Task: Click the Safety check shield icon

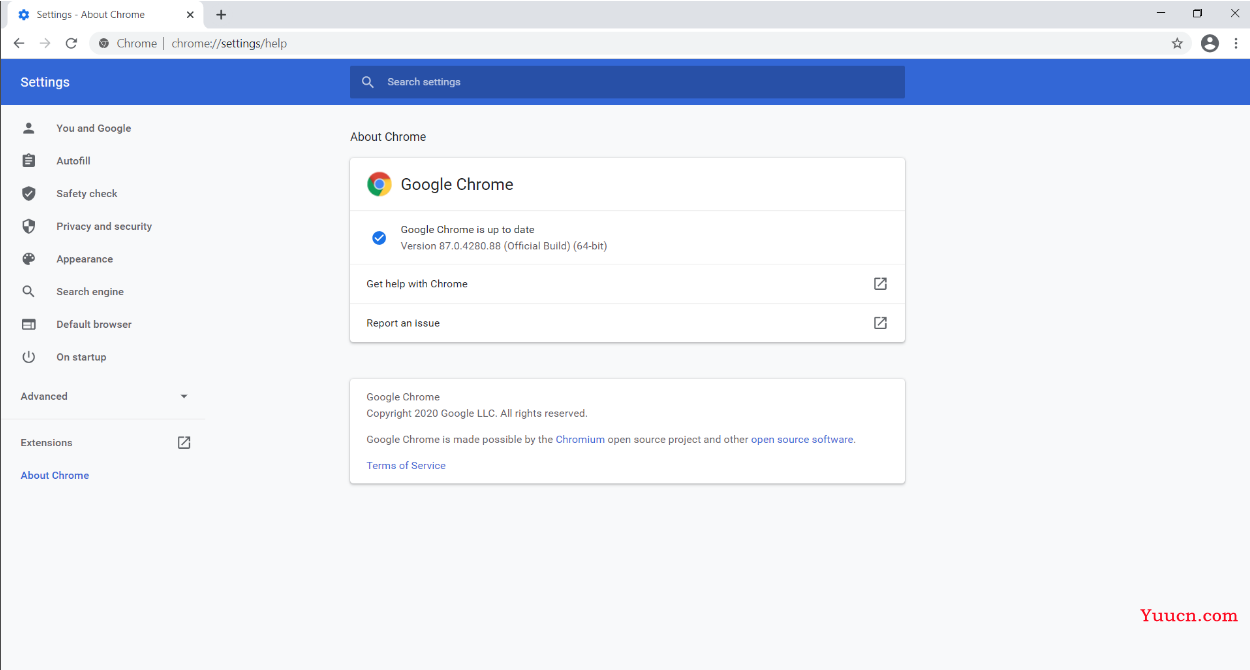Action: click(29, 194)
